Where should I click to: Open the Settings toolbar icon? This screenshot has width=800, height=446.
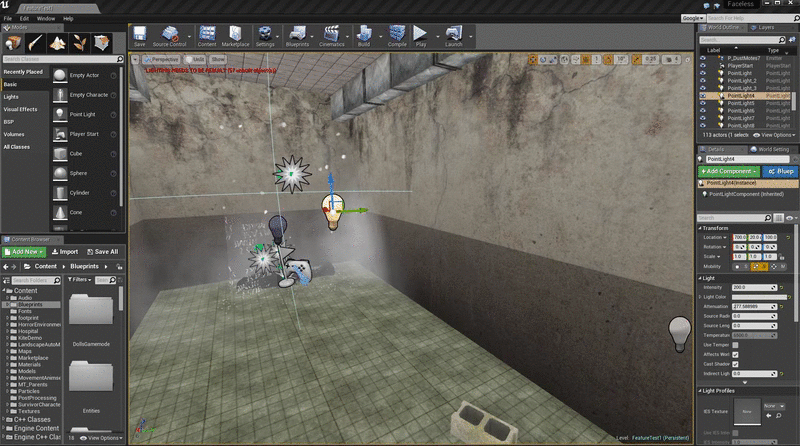pos(265,36)
